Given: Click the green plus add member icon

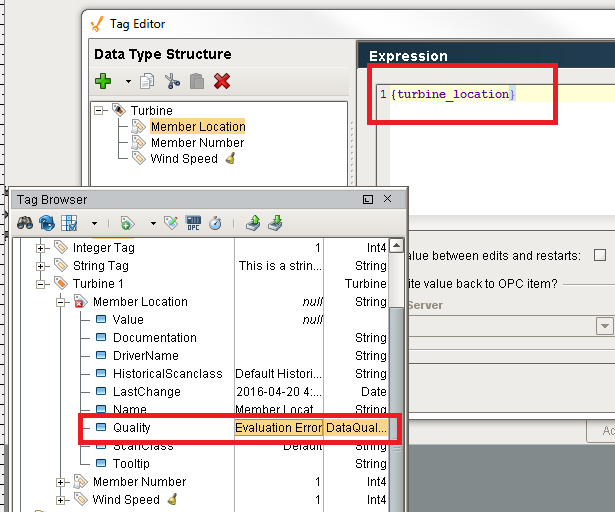Looking at the screenshot, I should [x=102, y=81].
